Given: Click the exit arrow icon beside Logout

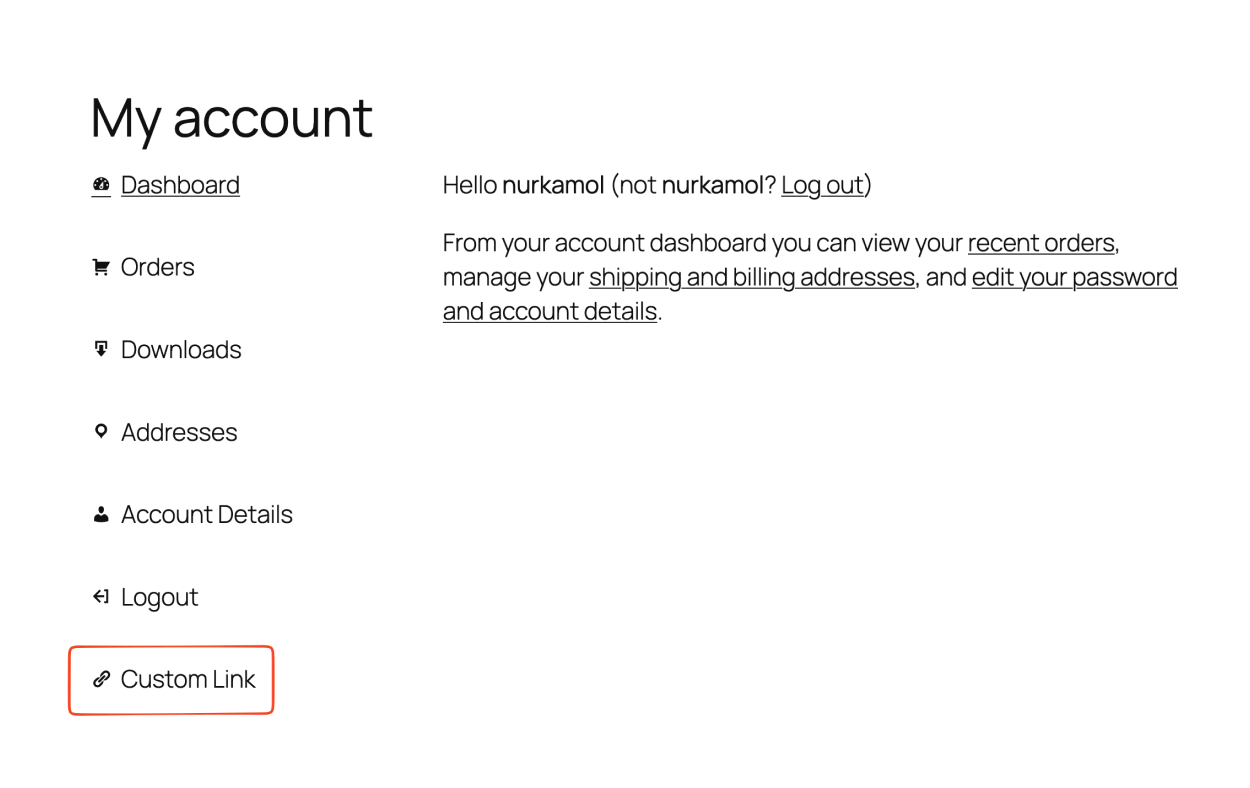Looking at the screenshot, I should click(x=100, y=596).
